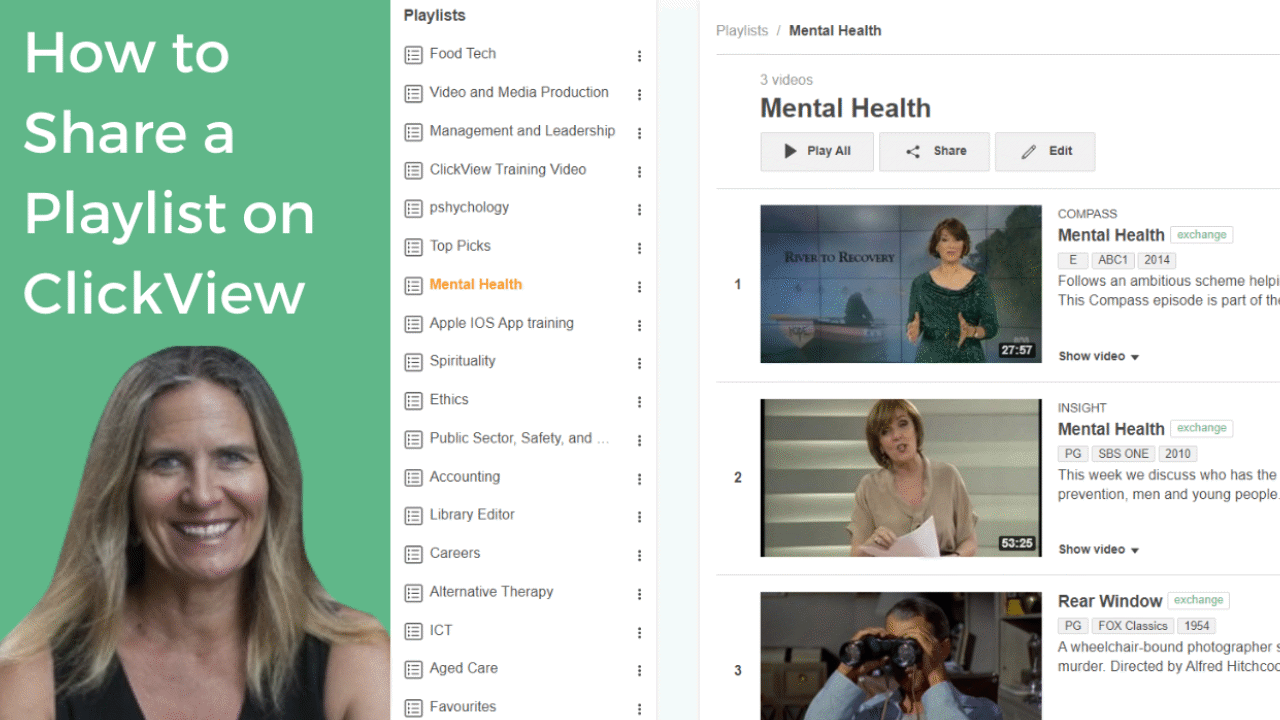Viewport: 1280px width, 720px height.
Task: Click the Edit playlist button
Action: tap(1045, 151)
